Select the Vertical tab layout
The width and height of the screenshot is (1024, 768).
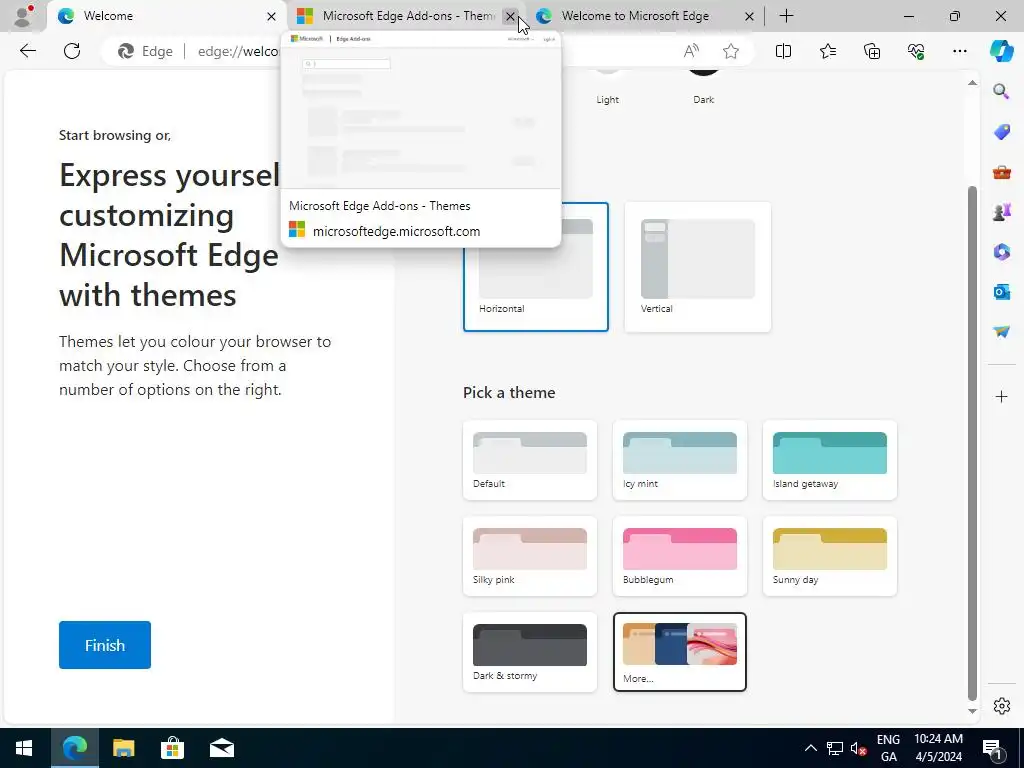697,267
